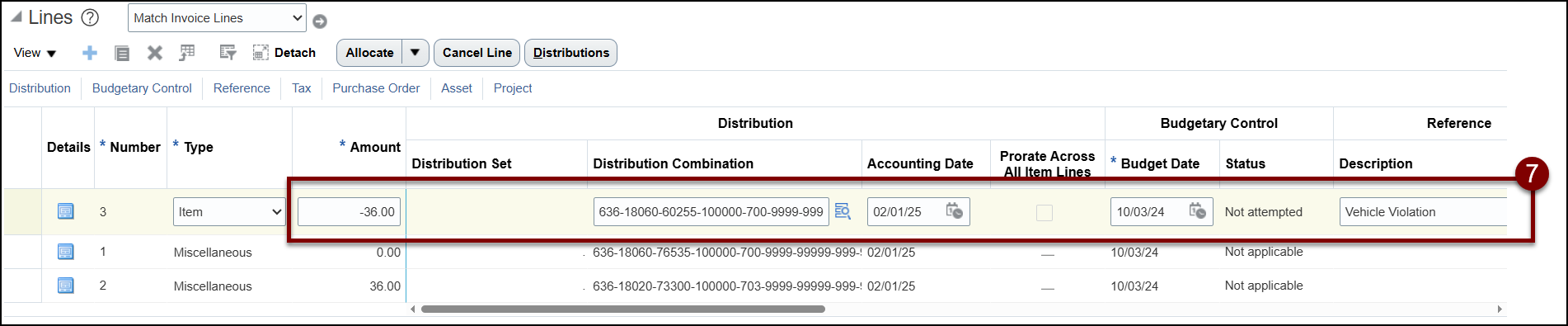
Task: Open details icon for line 2
Action: (66, 286)
